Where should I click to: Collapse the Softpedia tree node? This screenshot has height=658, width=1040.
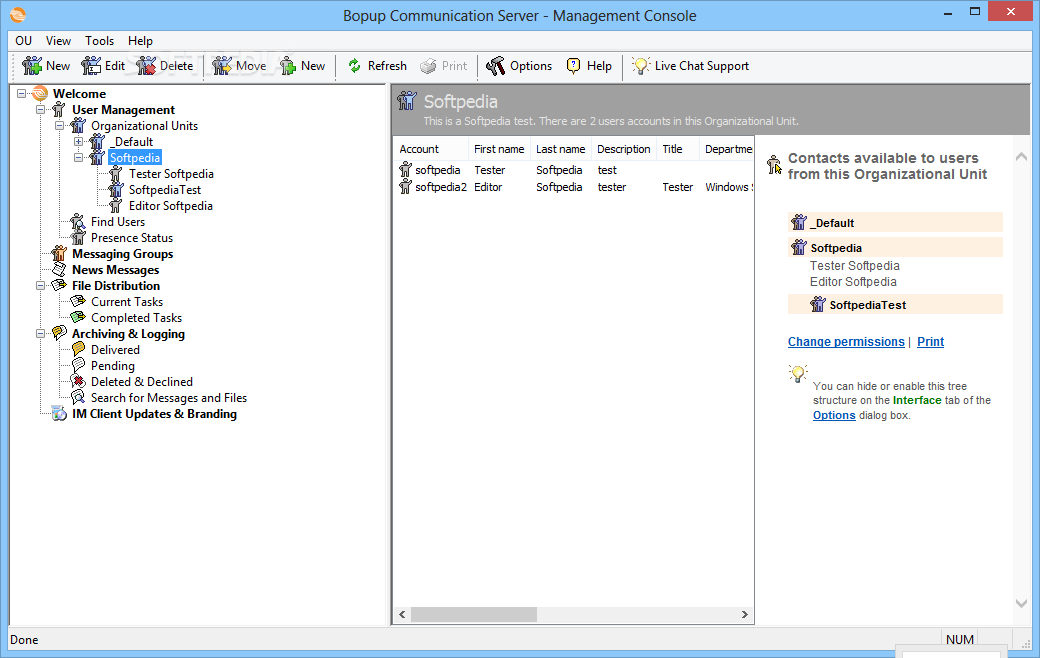coord(78,158)
